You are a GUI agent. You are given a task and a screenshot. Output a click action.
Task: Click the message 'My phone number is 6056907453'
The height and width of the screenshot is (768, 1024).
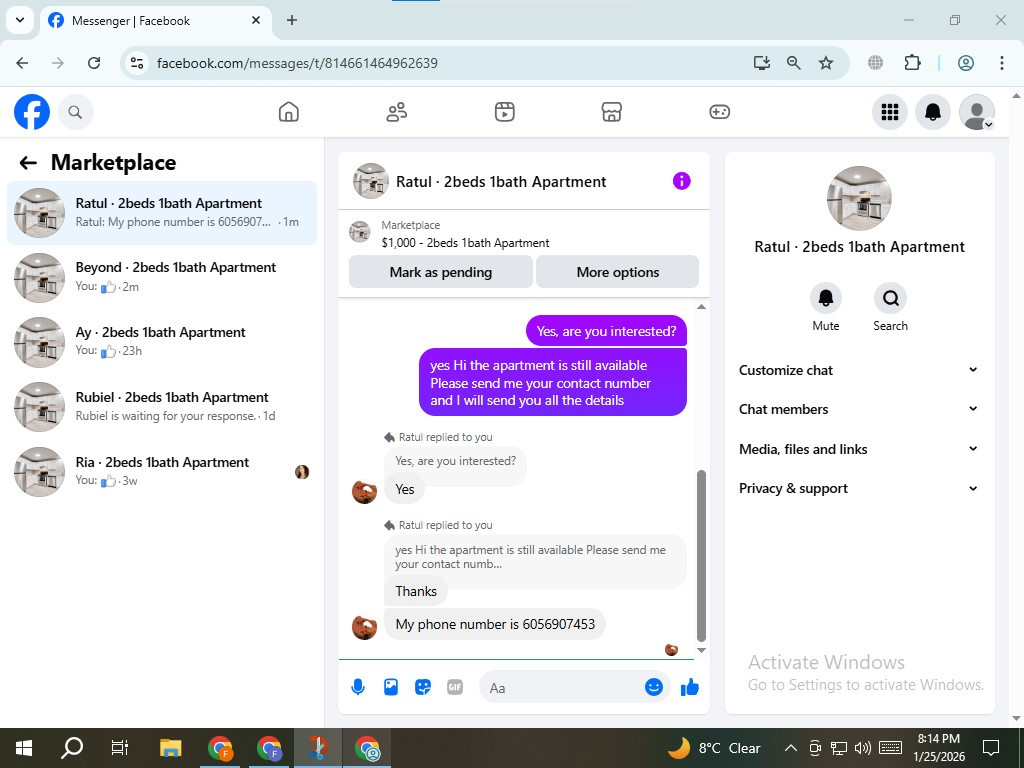pyautogui.click(x=495, y=624)
